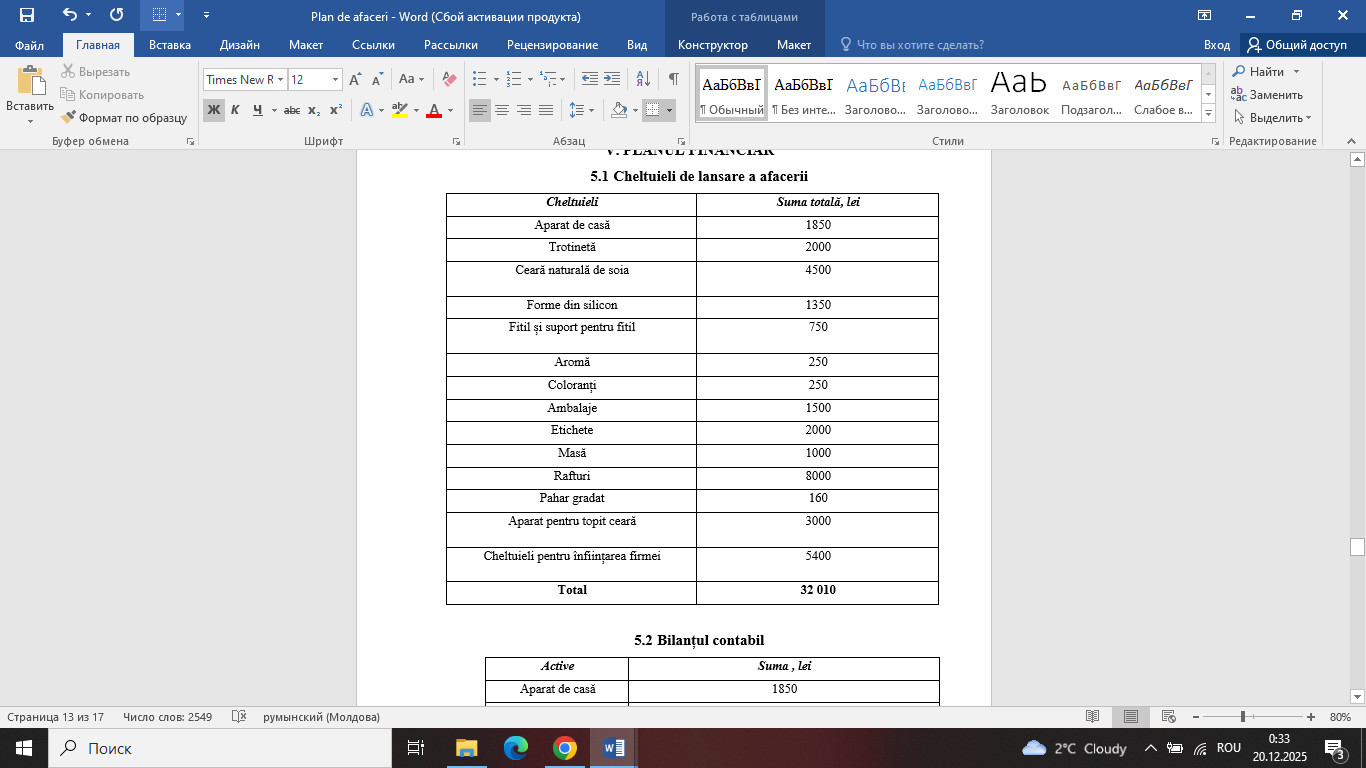Toggle align left paragraph button

[x=480, y=110]
